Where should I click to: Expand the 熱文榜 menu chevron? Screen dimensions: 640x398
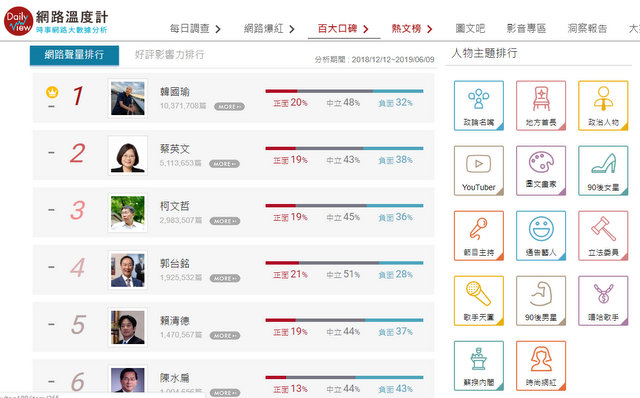tap(429, 29)
